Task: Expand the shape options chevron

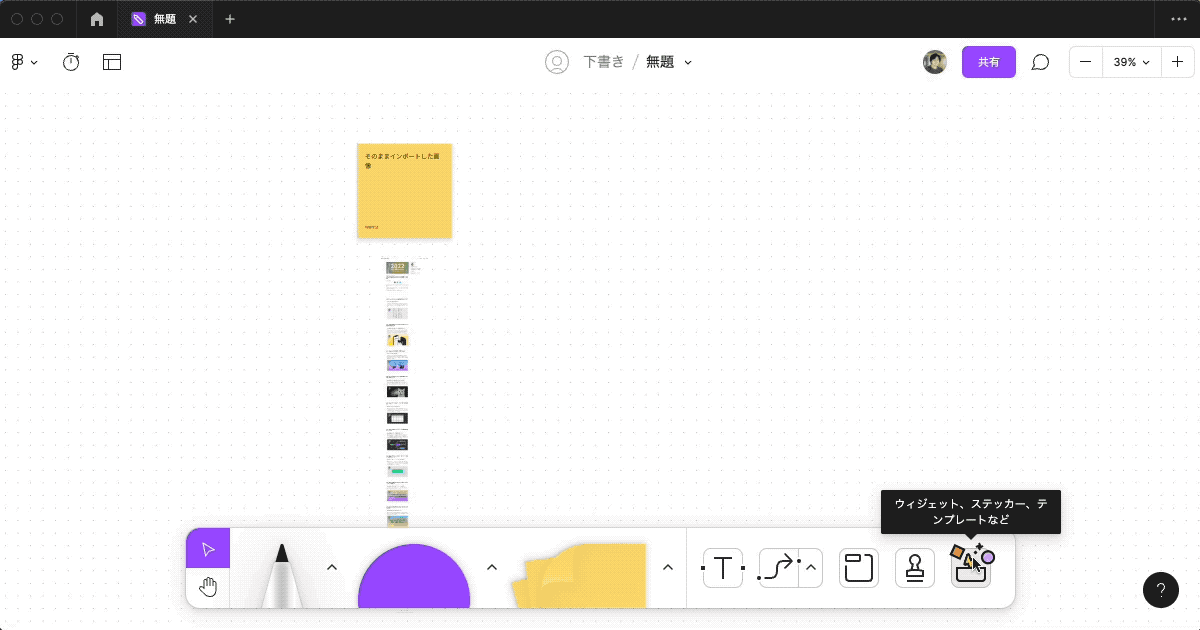Action: pyautogui.click(x=492, y=567)
